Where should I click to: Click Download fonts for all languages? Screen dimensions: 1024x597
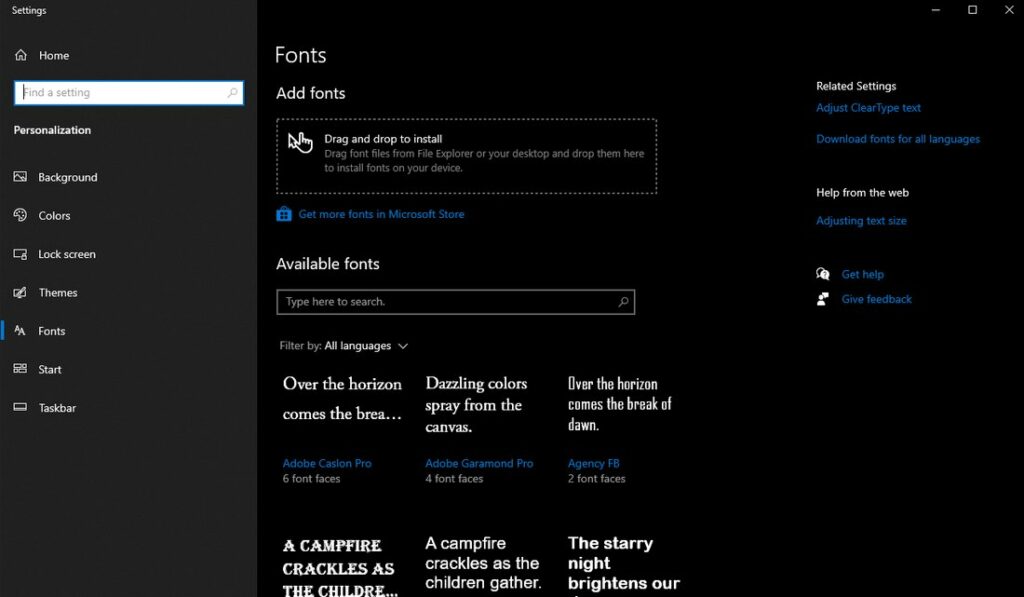[x=897, y=139]
